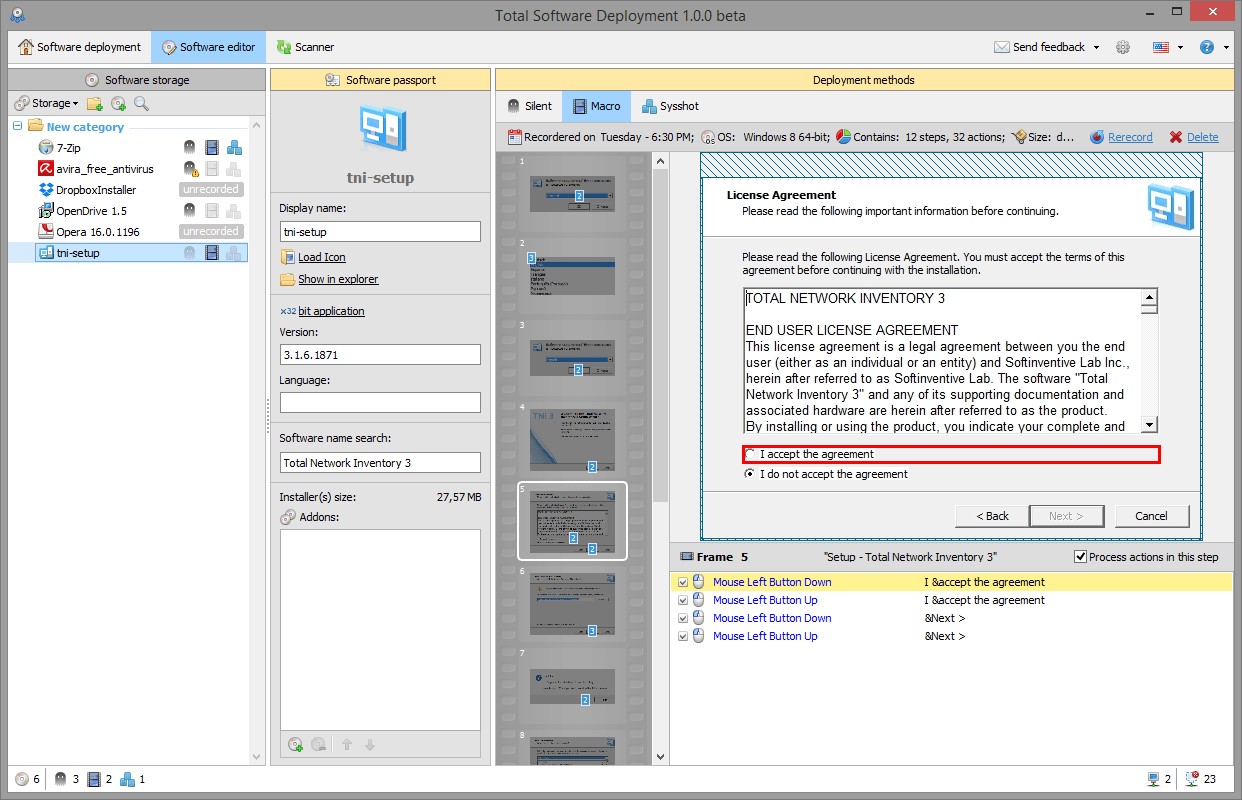Uncheck the first Mouse Left Button Down action
The width and height of the screenshot is (1242, 800).
pos(683,582)
